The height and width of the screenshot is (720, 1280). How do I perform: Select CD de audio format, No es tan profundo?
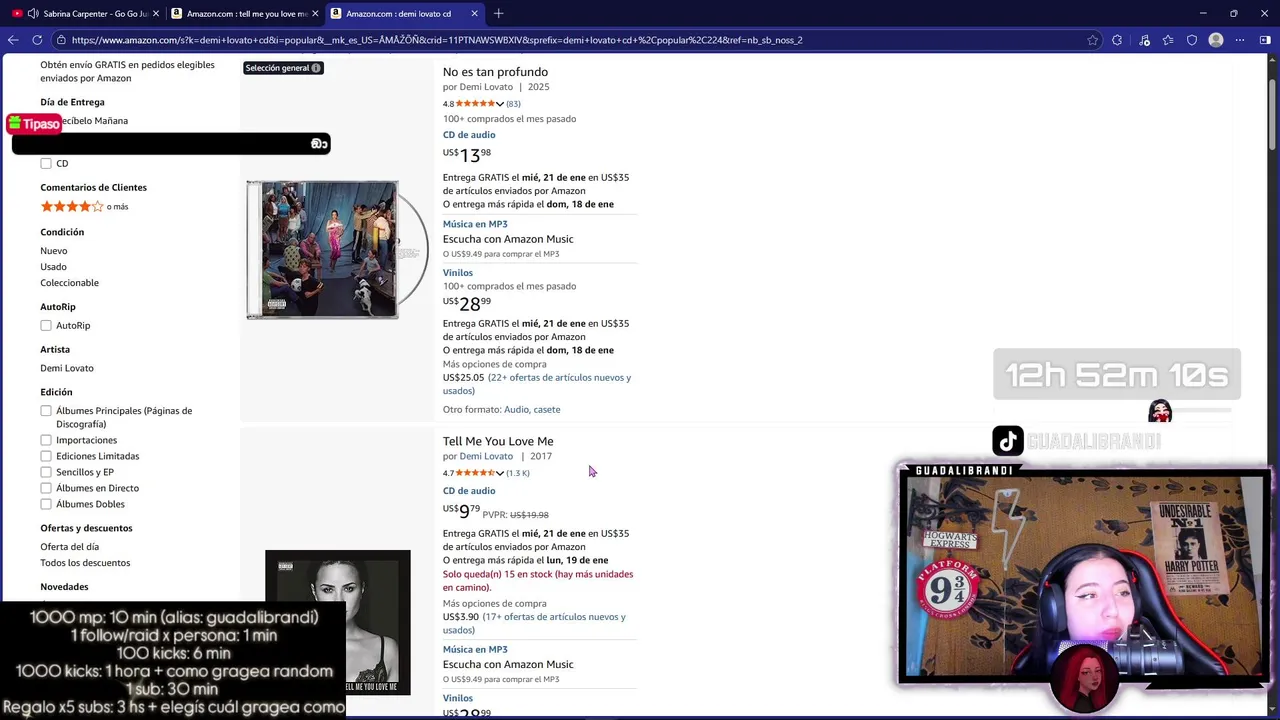pyautogui.click(x=469, y=135)
